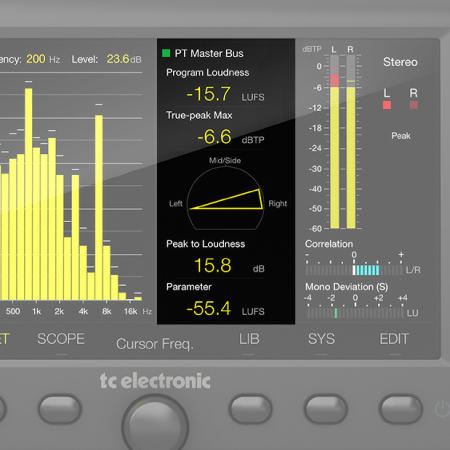Click the Mid/Side stereo vector display
This screenshot has height=450, width=450.
click(x=225, y=198)
